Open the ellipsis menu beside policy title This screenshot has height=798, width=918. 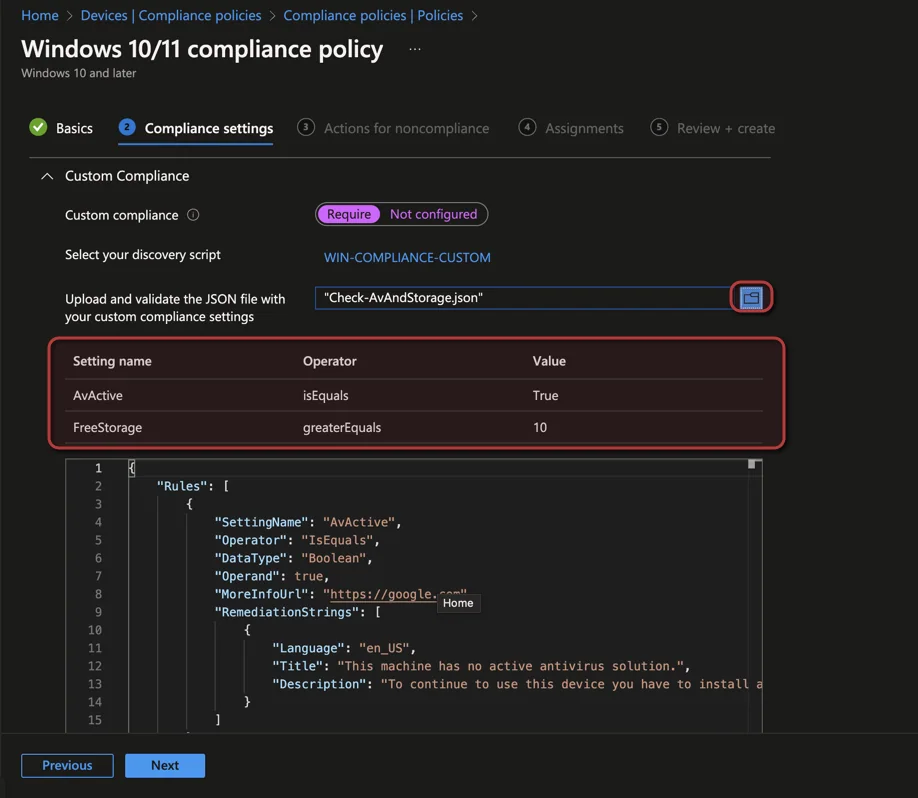415,49
